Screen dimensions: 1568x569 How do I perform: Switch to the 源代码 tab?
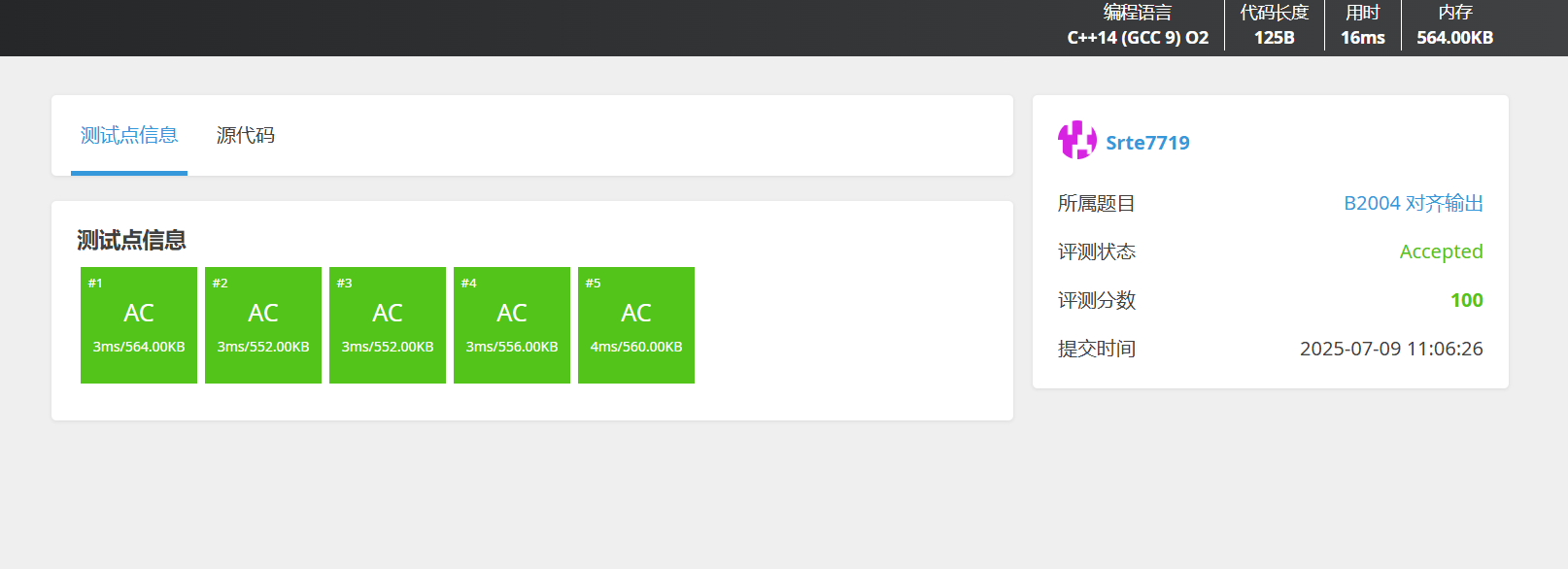(246, 135)
